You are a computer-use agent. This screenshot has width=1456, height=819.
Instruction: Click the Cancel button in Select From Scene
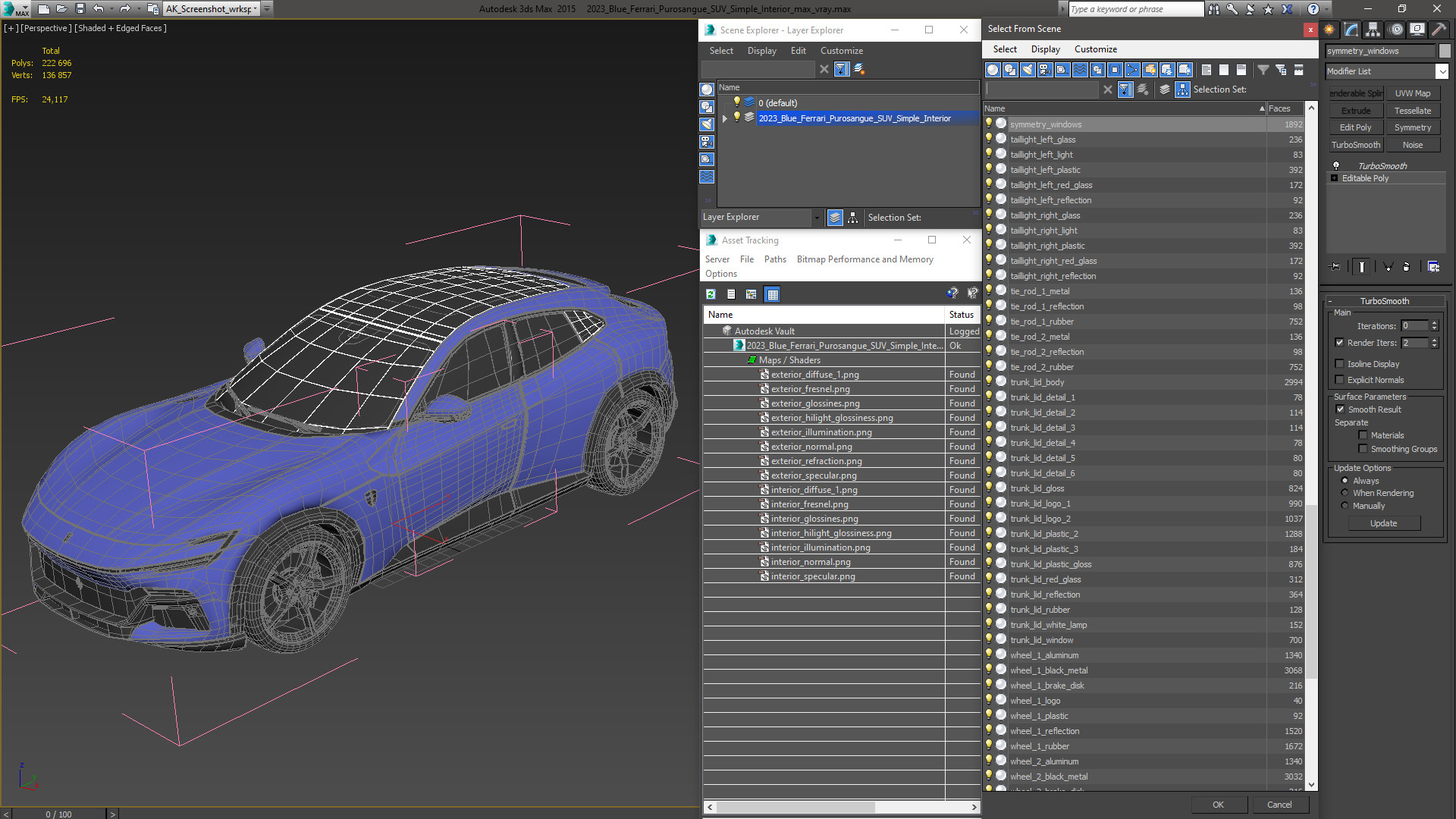[1279, 805]
